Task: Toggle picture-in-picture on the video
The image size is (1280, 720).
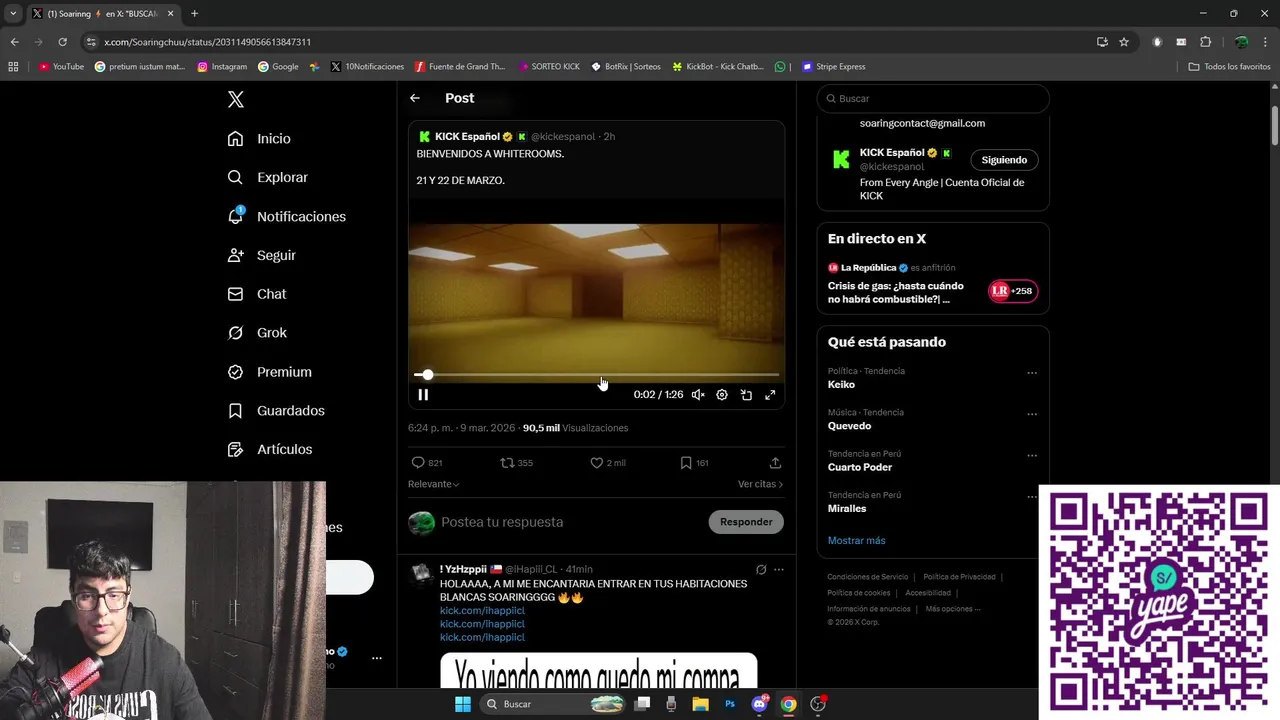Action: click(x=746, y=395)
